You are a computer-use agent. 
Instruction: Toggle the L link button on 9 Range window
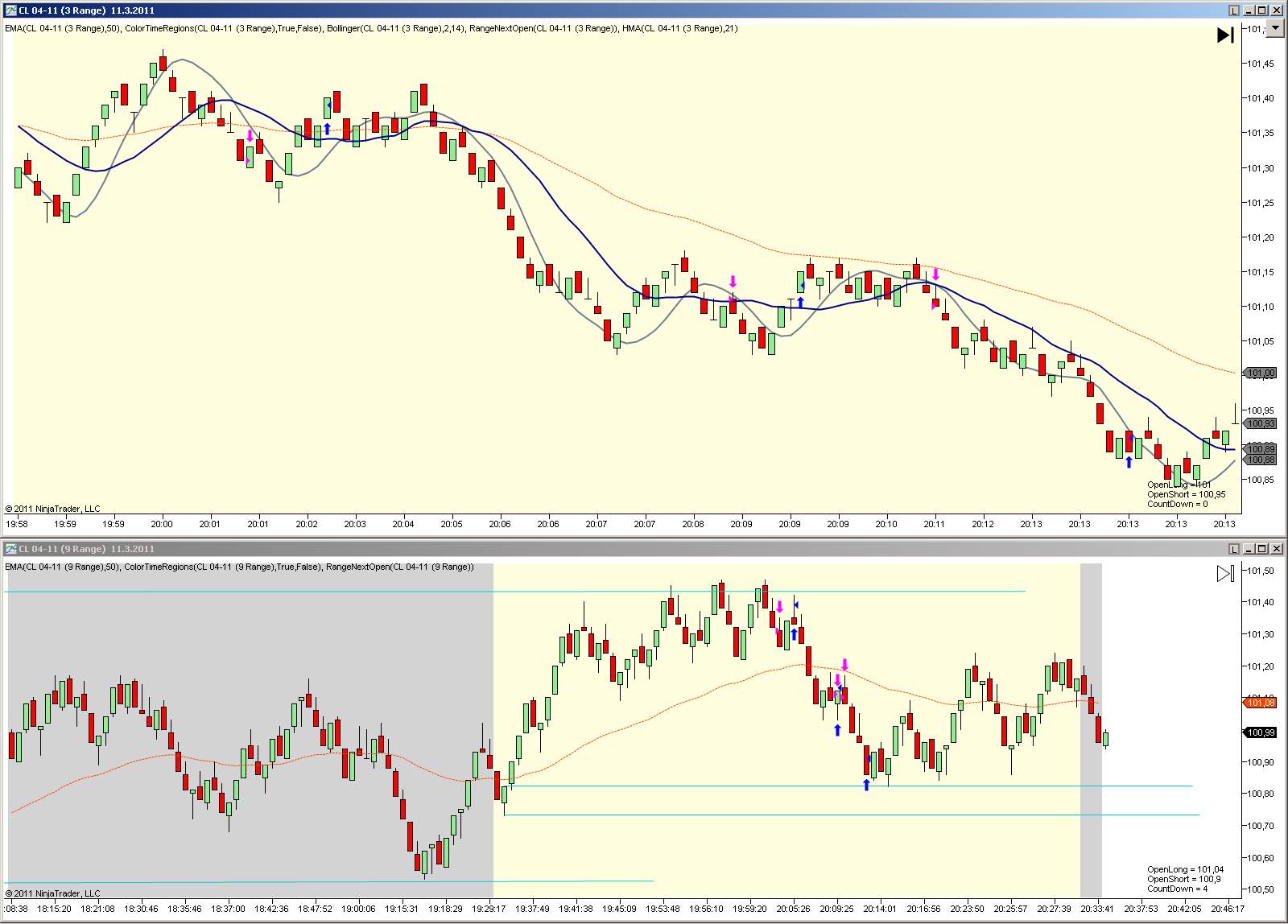pyautogui.click(x=1233, y=549)
